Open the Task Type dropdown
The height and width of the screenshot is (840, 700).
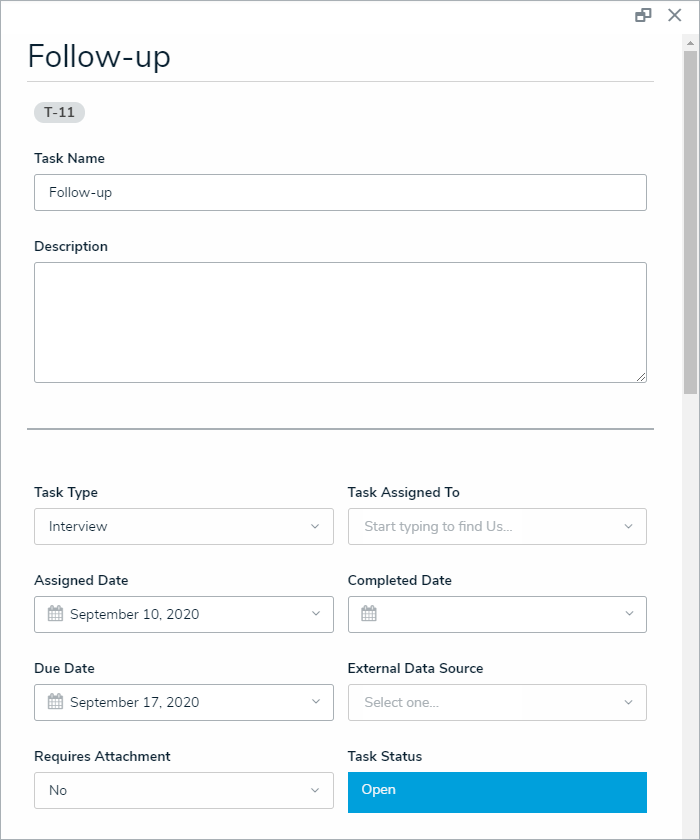click(184, 526)
